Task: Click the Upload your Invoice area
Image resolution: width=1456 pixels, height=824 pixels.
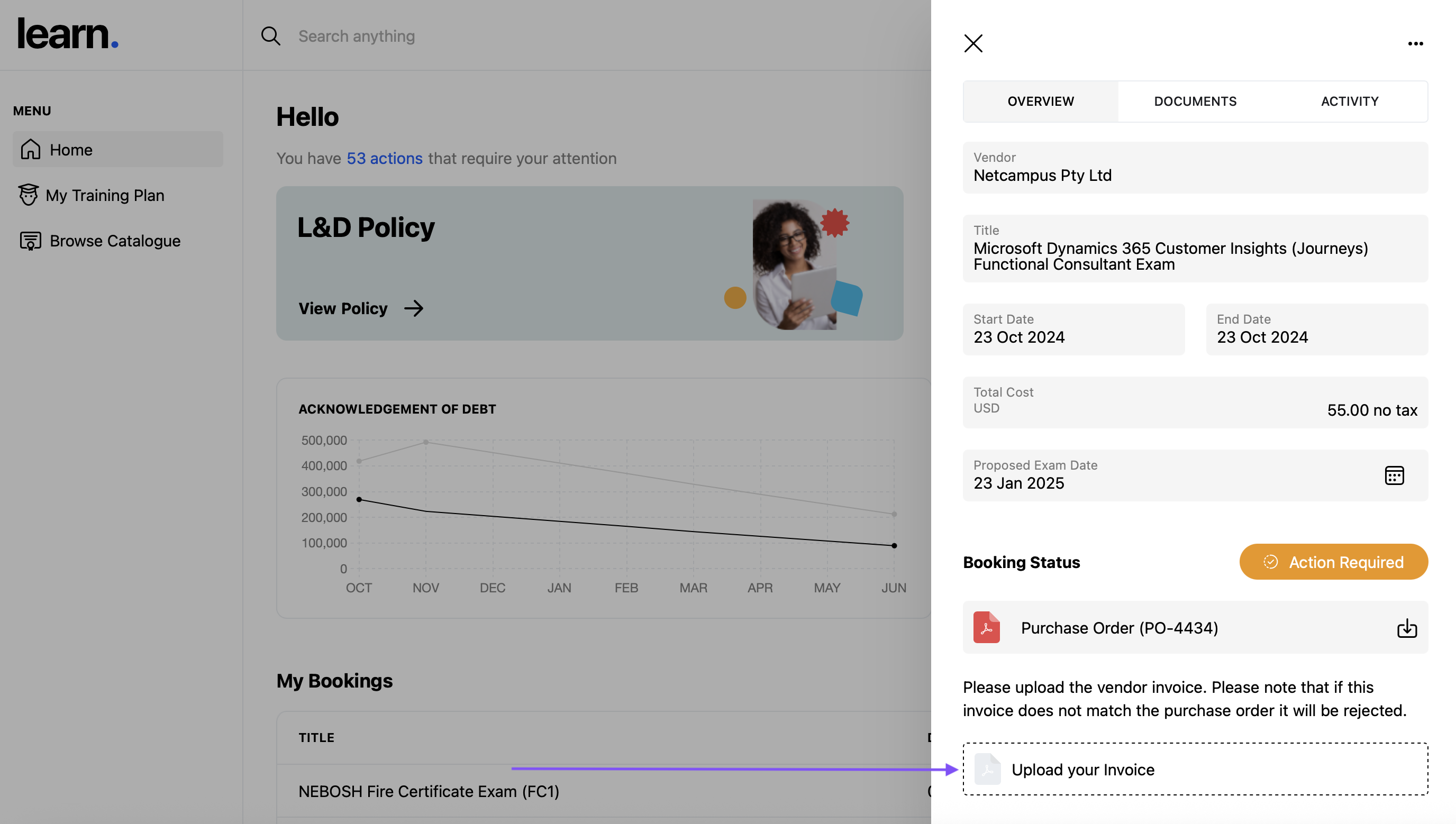Action: 1195,769
